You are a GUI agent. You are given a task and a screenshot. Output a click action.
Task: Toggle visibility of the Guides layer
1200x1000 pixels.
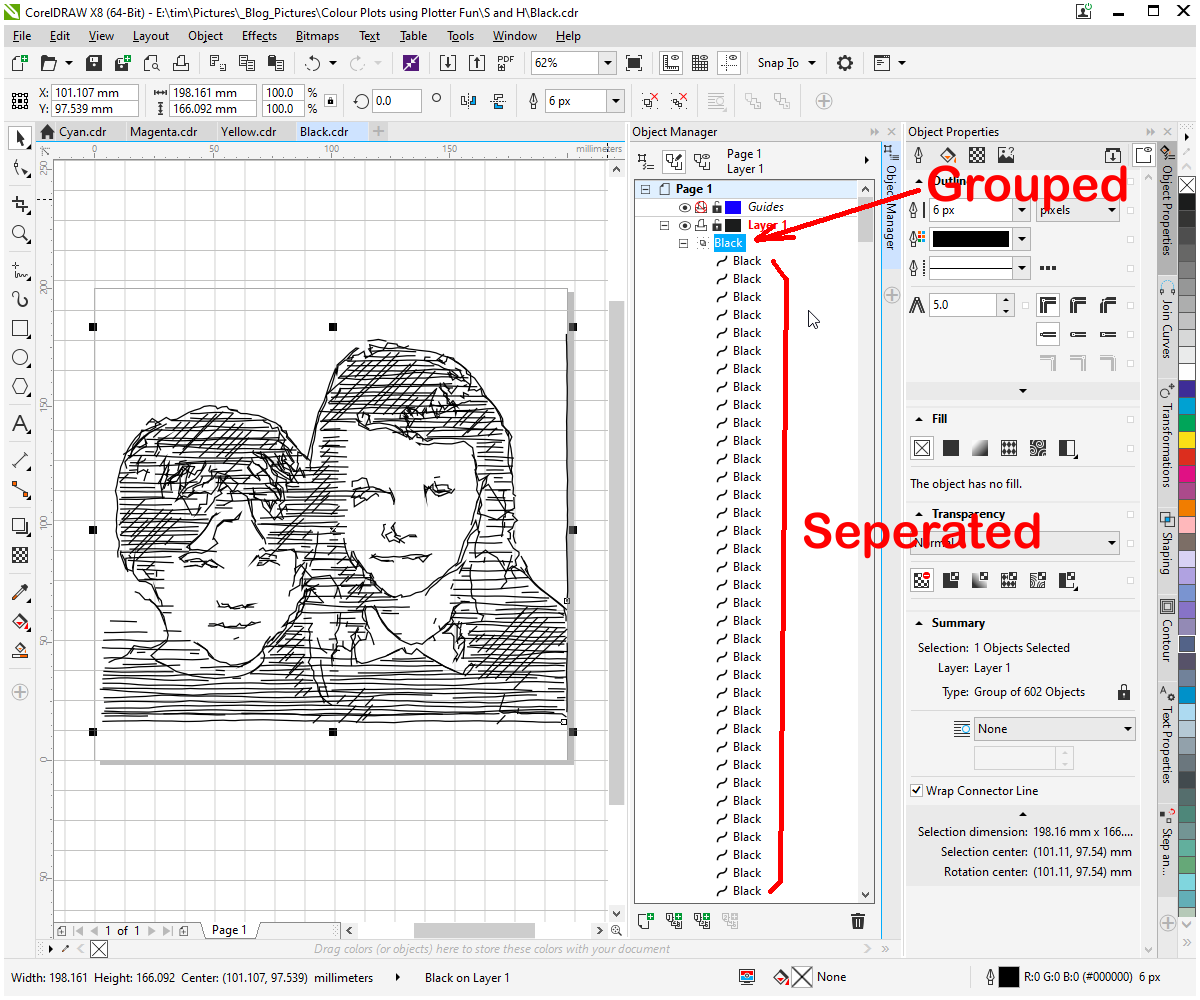click(684, 207)
